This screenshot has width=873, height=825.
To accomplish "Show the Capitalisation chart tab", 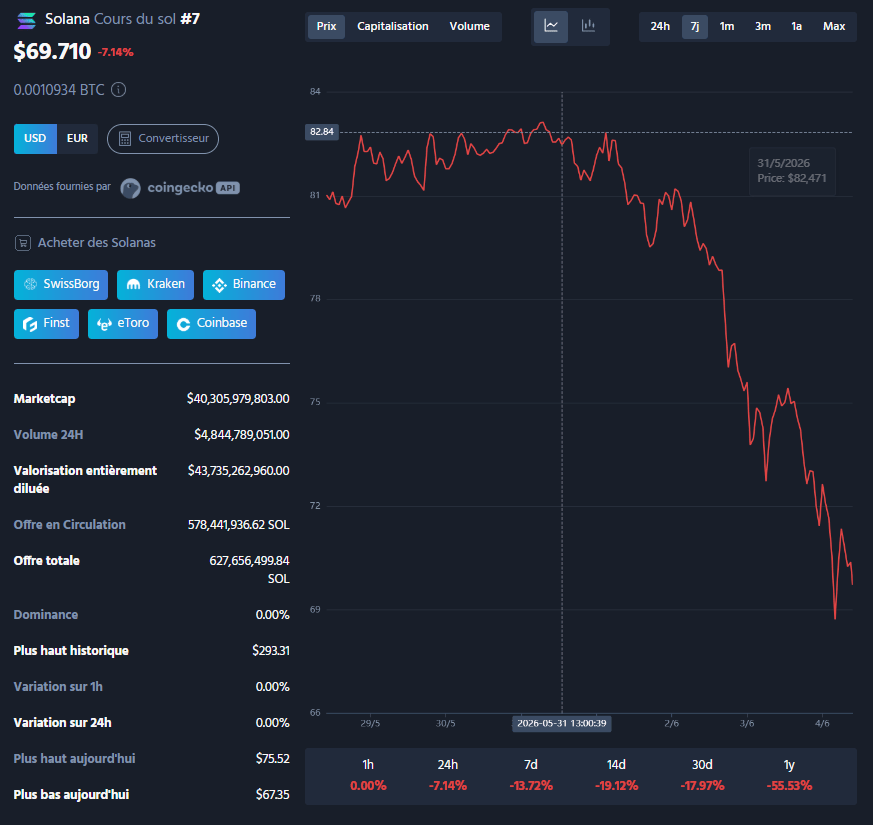I will (x=393, y=26).
